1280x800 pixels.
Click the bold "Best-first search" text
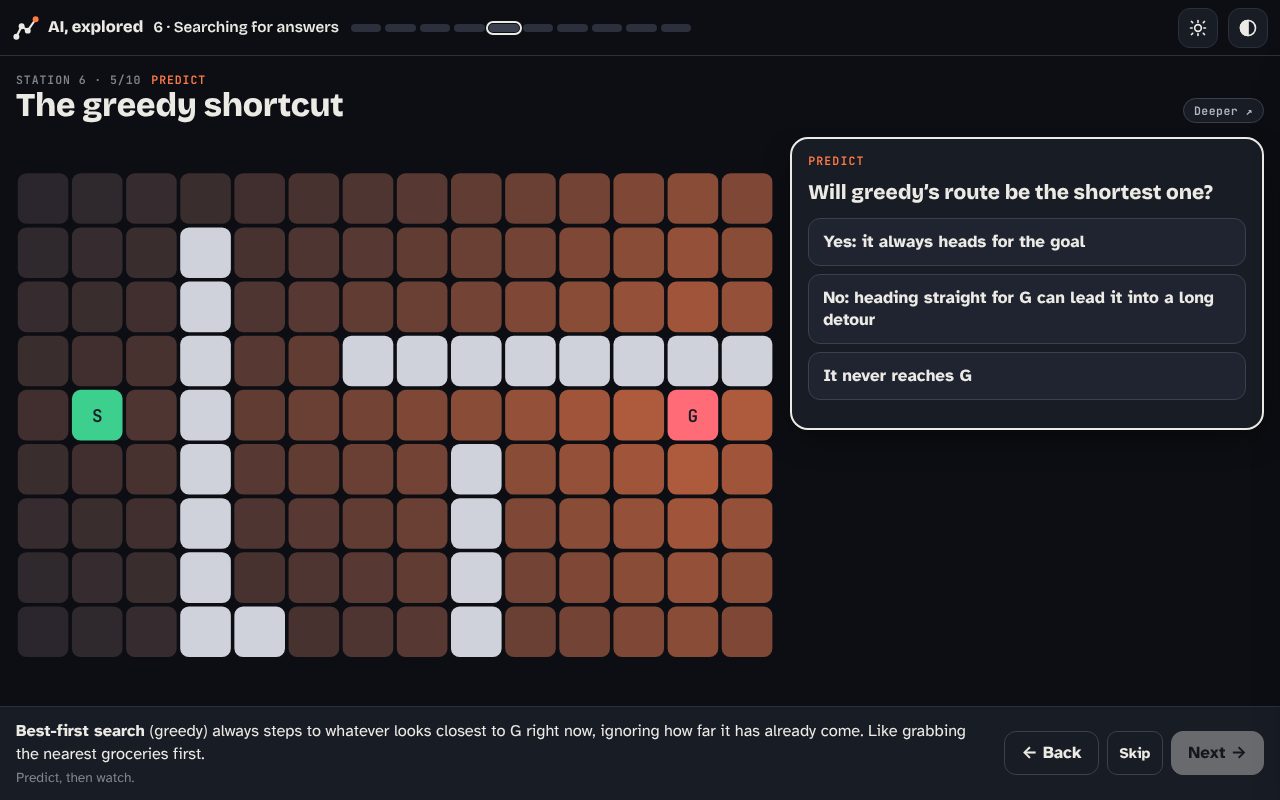[80, 730]
